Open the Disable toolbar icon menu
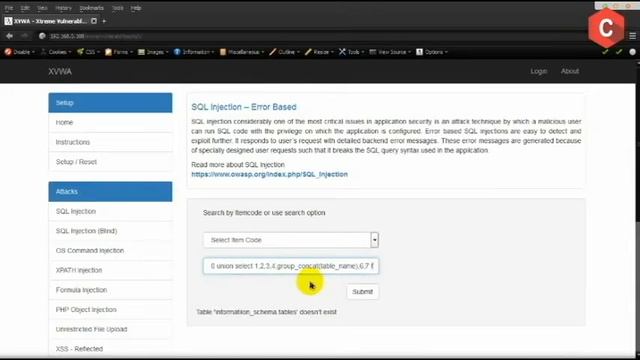The image size is (640, 360). [x=8, y=52]
